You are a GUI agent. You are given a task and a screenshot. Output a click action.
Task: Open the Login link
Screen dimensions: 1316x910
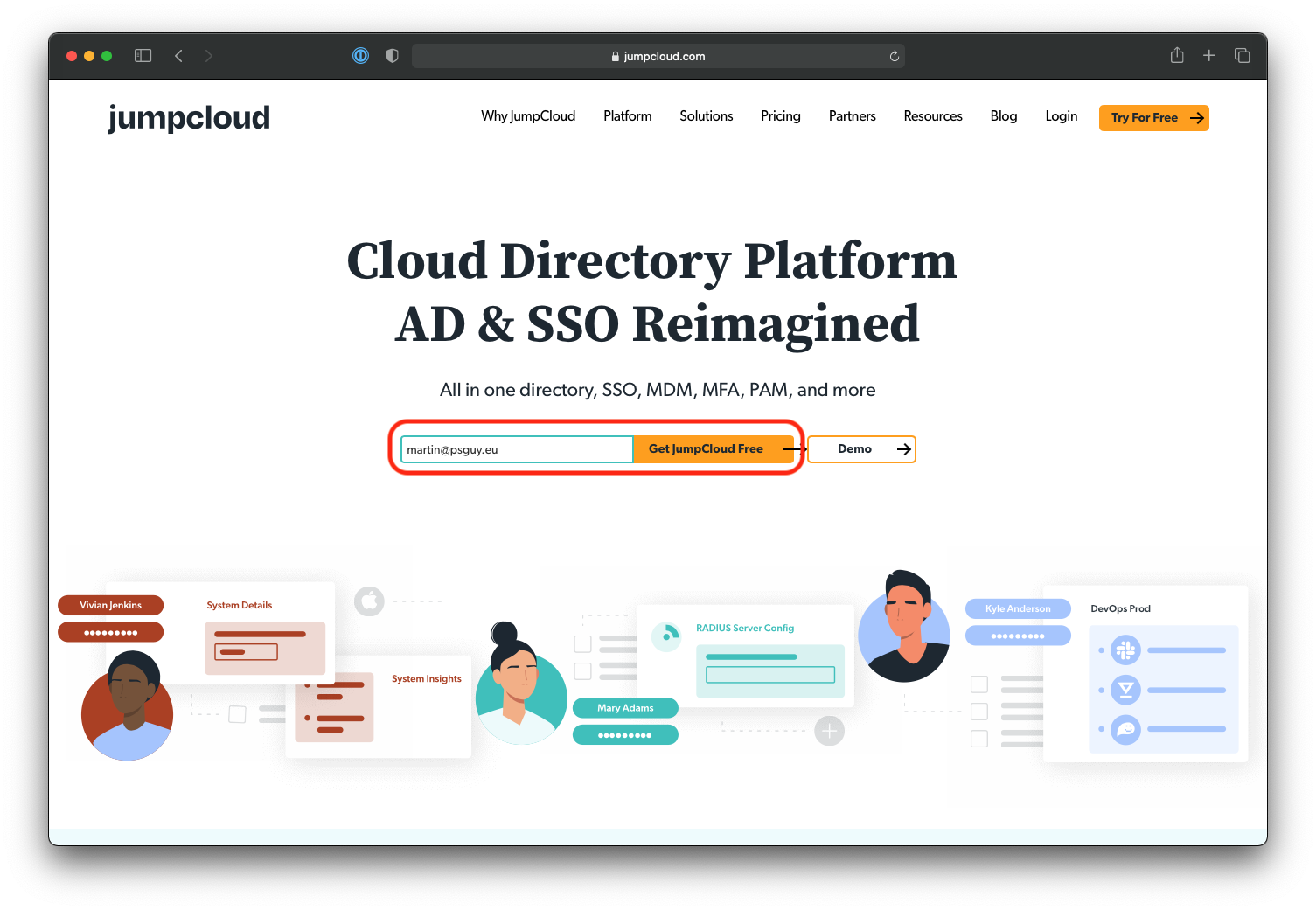click(1062, 116)
